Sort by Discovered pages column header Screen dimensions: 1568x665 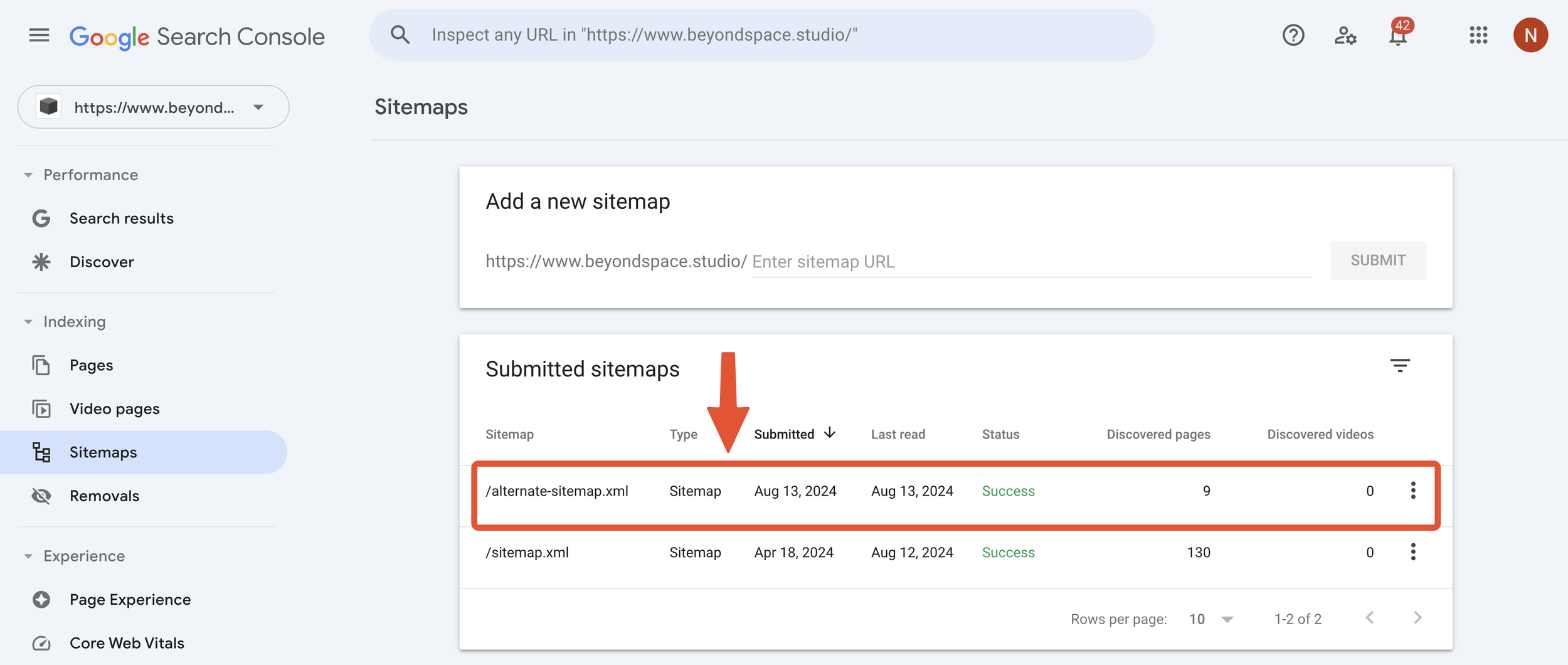(1158, 434)
